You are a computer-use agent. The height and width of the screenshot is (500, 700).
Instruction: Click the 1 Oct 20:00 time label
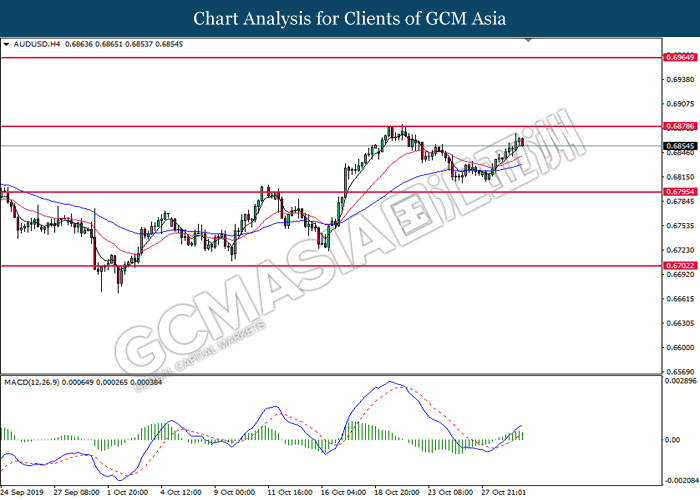coord(128,492)
